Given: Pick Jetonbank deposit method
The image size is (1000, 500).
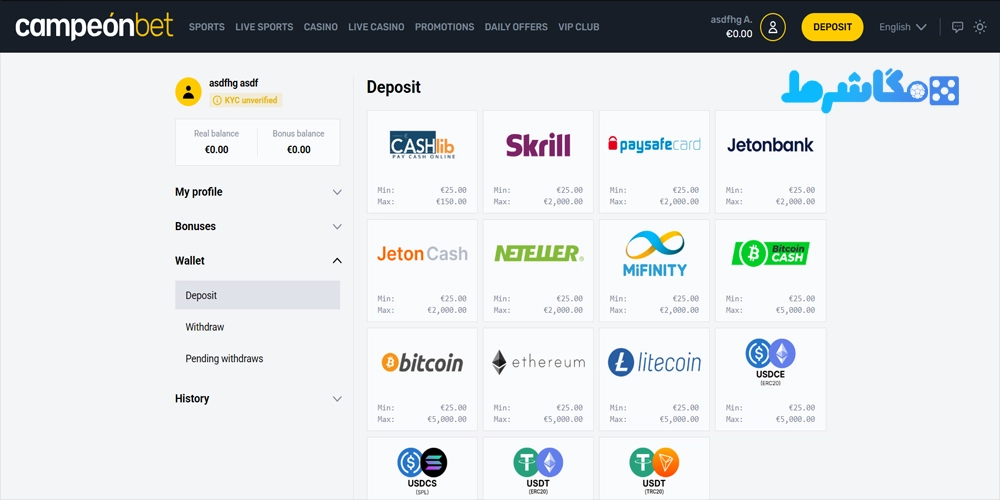Looking at the screenshot, I should point(770,162).
